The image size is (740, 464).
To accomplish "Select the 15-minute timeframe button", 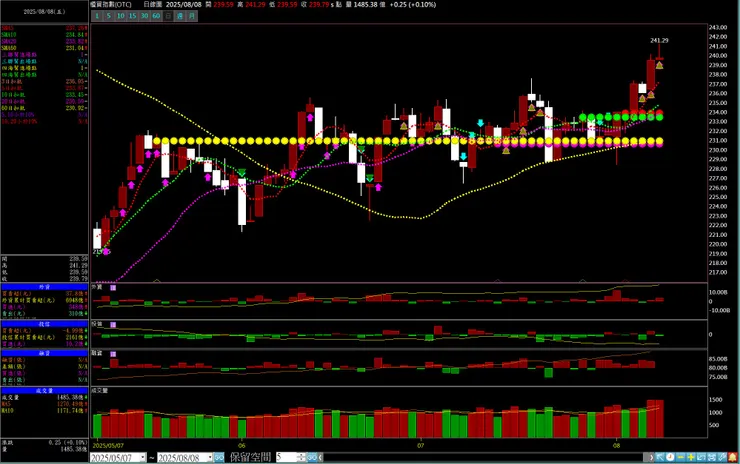I will (133, 16).
